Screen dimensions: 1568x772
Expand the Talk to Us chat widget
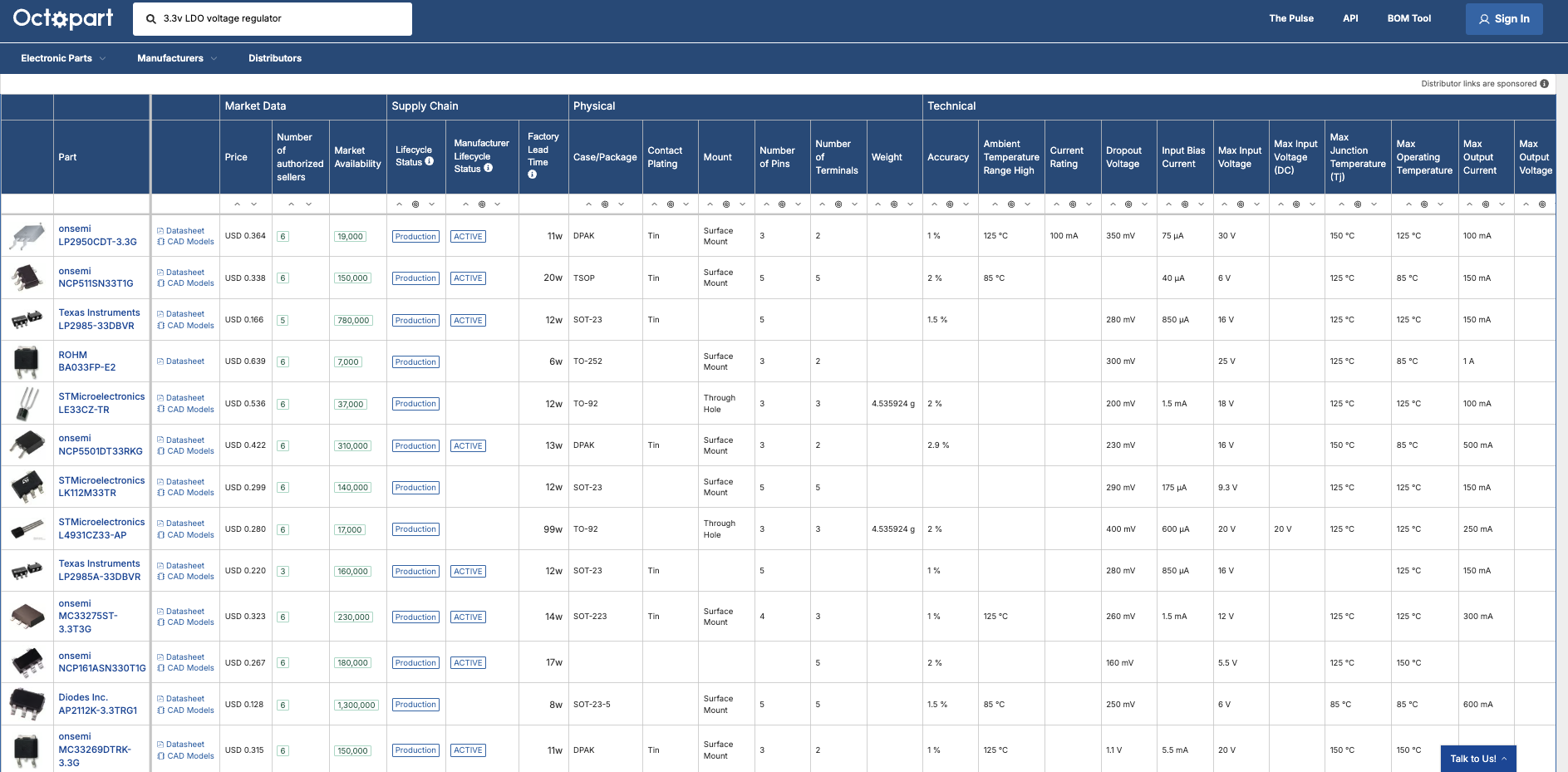click(1477, 759)
